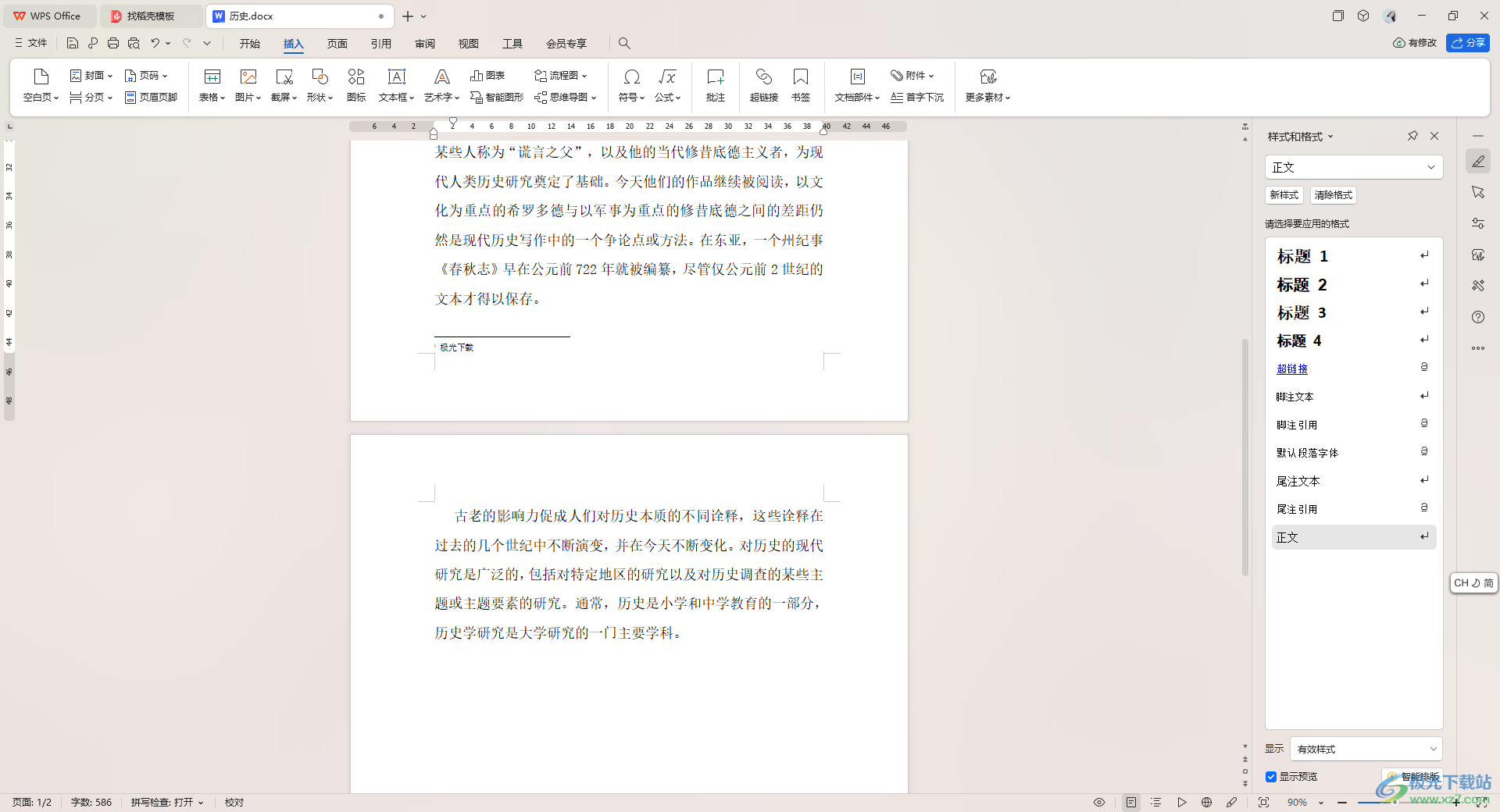Insert a 公式 formula
Image resolution: width=1500 pixels, height=812 pixels.
point(667,85)
